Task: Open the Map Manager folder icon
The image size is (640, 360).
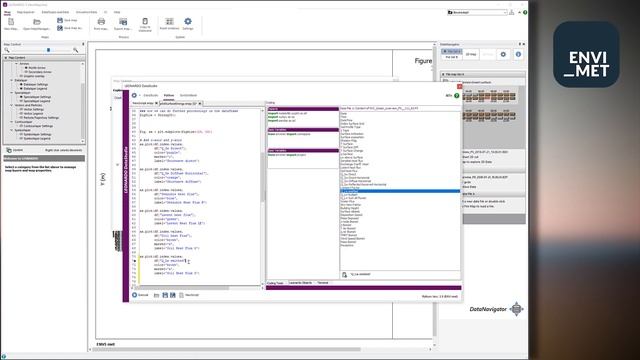Action: point(37,22)
